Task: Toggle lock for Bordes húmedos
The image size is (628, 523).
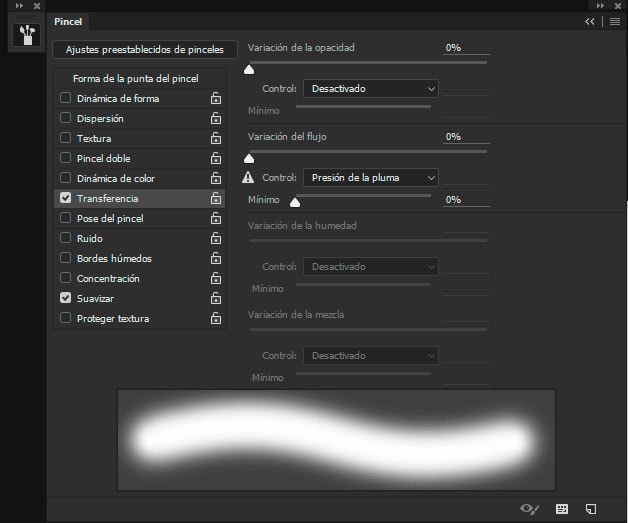Action: coord(216,258)
